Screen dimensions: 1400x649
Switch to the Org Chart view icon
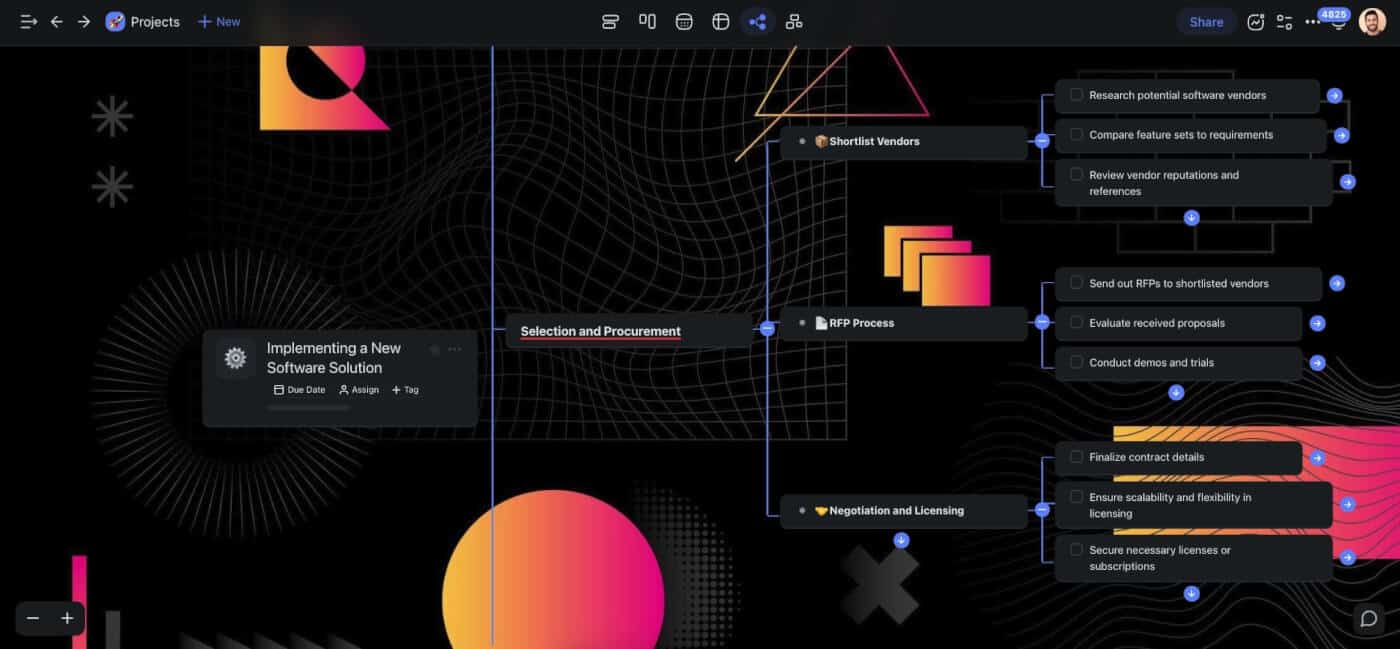[794, 22]
